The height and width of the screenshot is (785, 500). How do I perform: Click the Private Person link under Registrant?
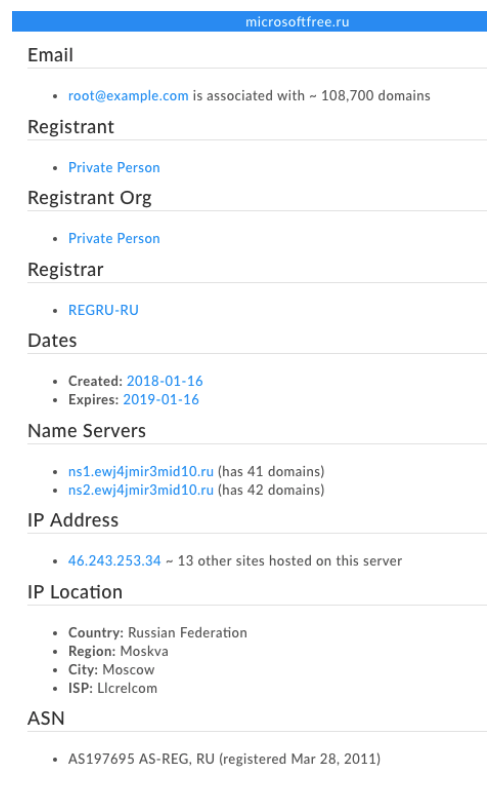[114, 167]
